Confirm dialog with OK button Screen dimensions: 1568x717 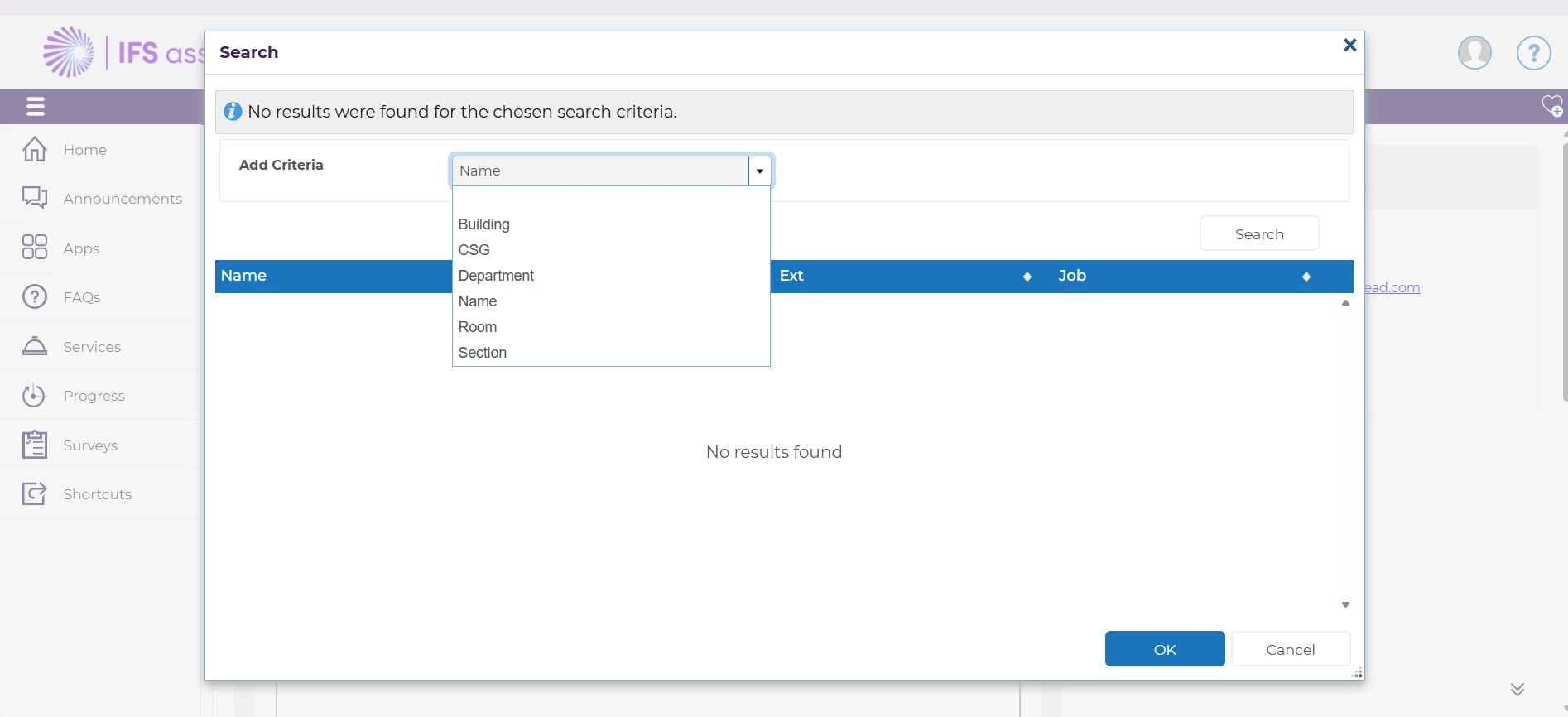coord(1164,649)
